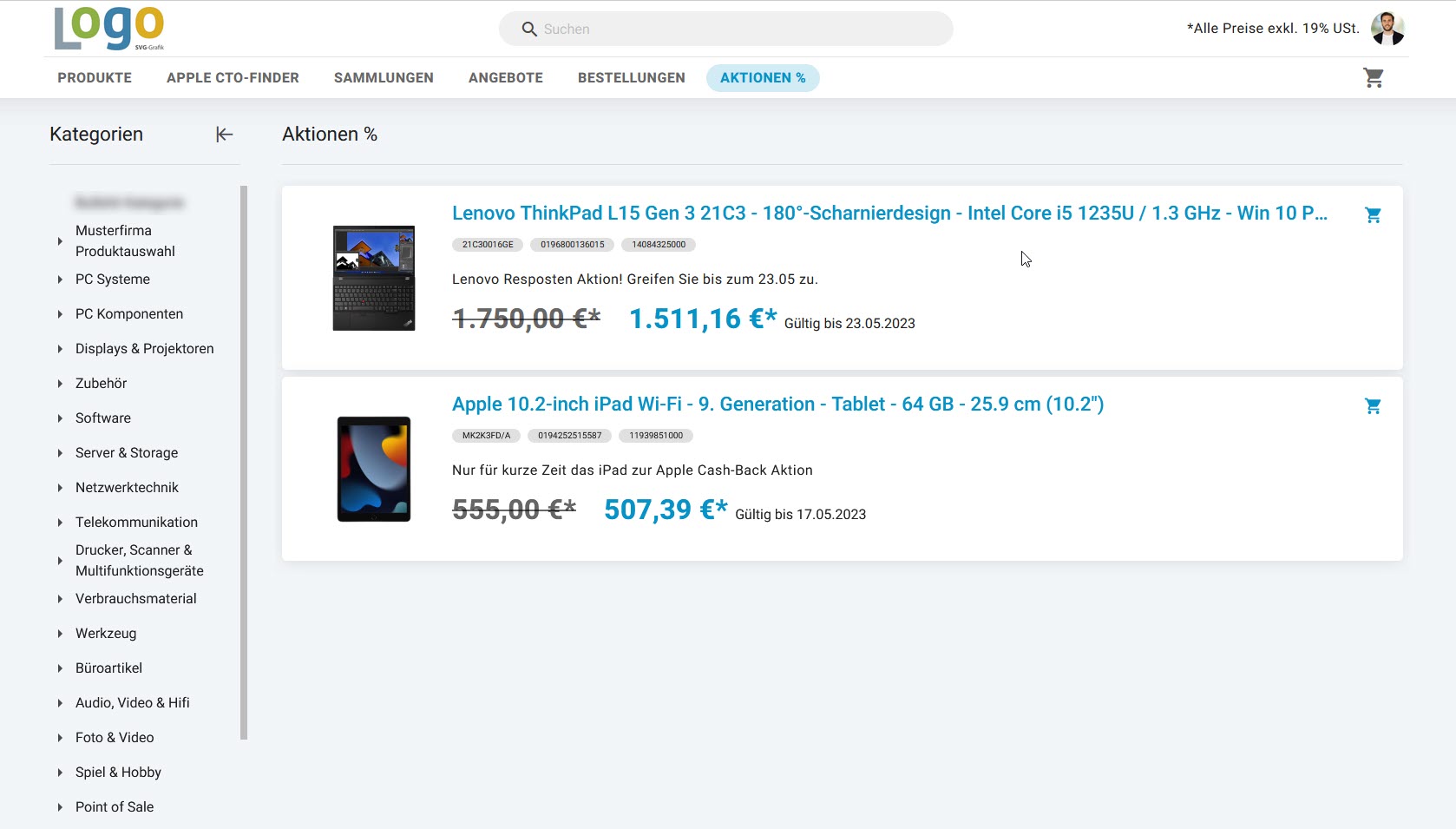Click the 1.511,16 € price
The height and width of the screenshot is (829, 1456).
point(703,319)
